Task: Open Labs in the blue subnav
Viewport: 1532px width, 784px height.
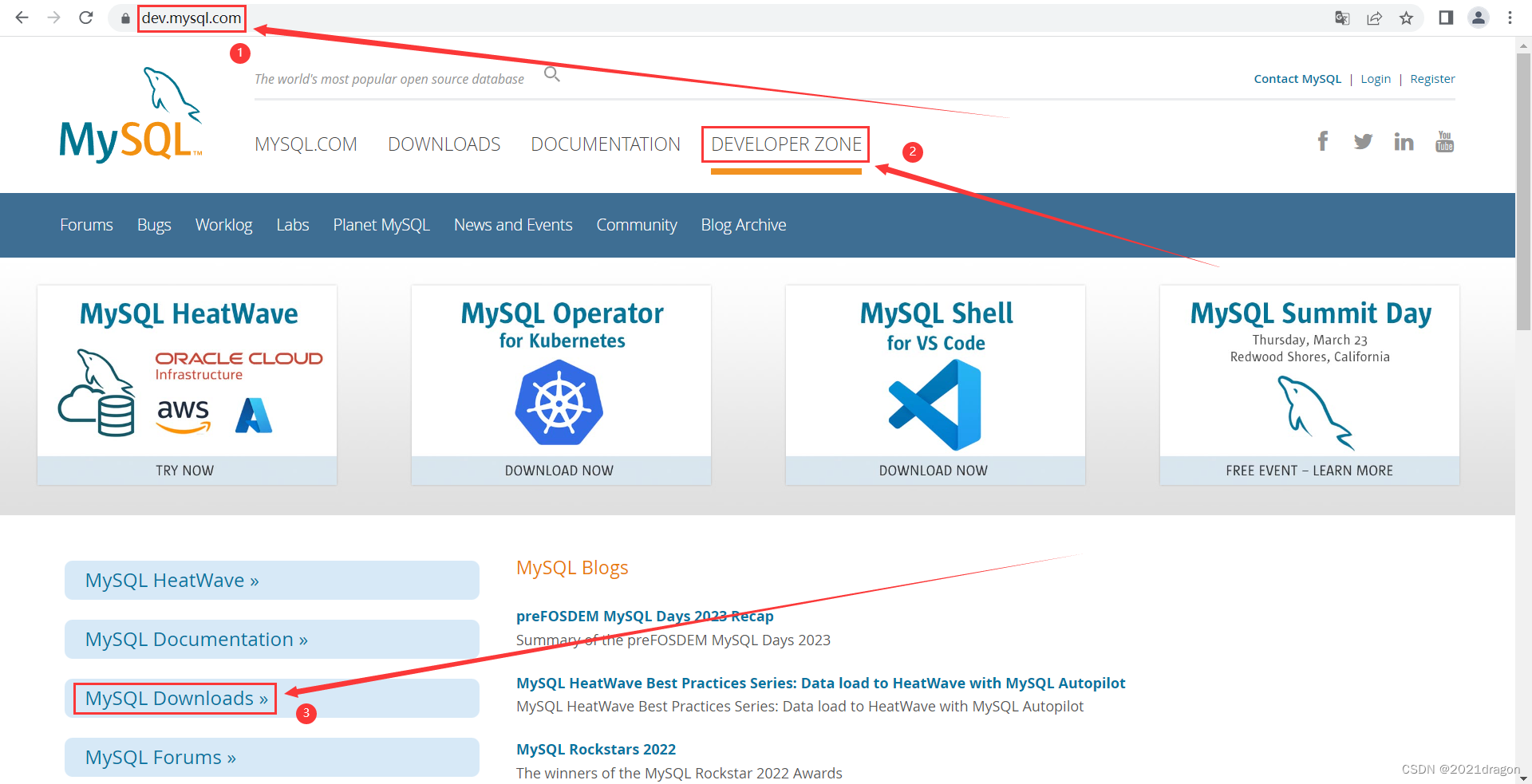Action: pos(293,225)
